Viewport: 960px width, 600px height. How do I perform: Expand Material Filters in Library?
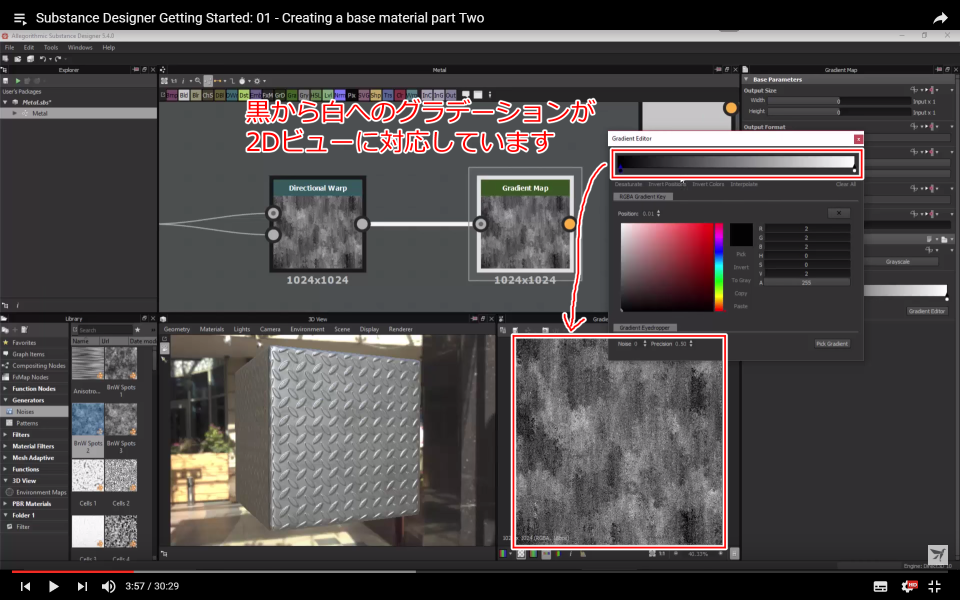6,446
